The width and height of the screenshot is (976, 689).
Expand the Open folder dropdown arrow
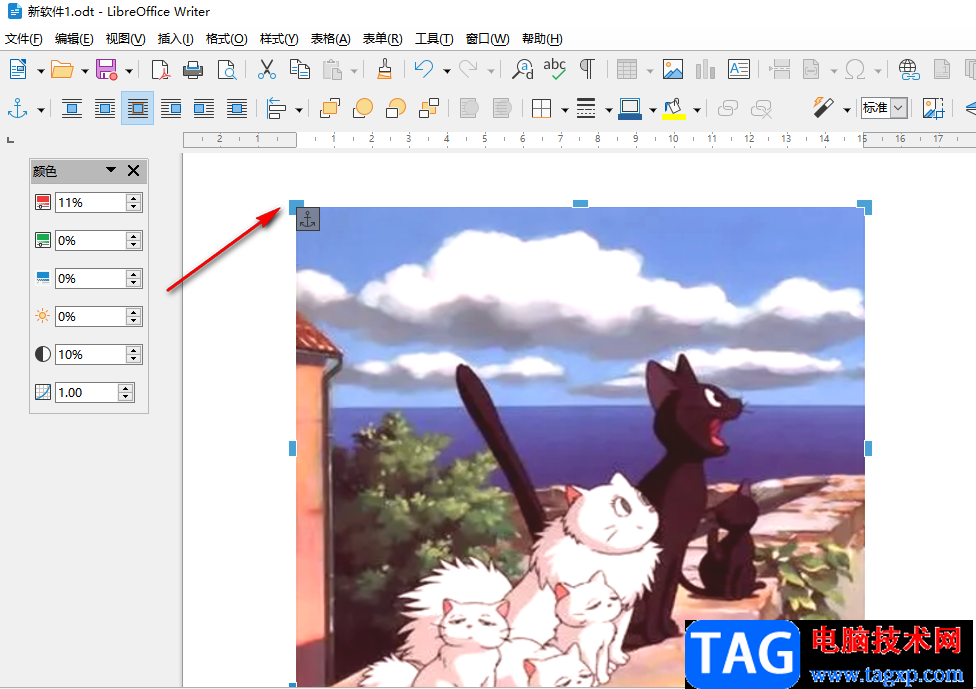85,71
